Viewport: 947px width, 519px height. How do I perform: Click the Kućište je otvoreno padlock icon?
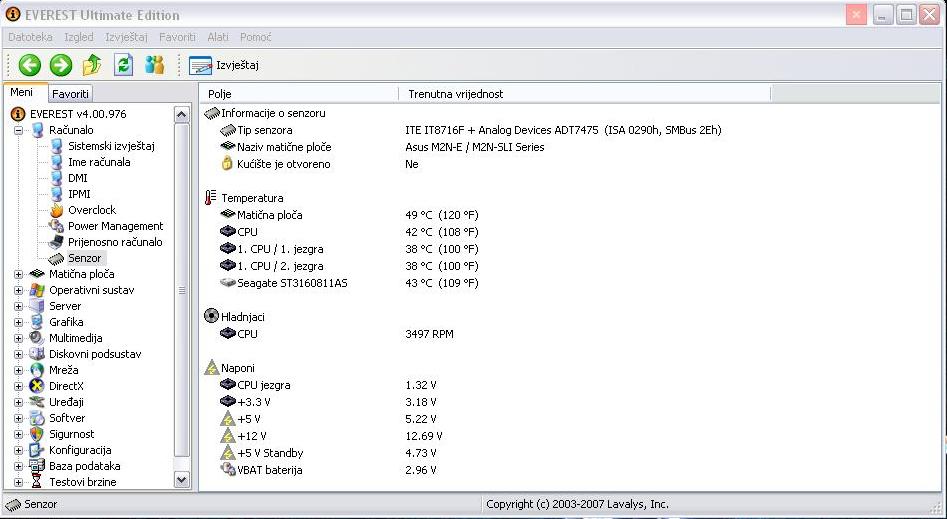point(227,164)
